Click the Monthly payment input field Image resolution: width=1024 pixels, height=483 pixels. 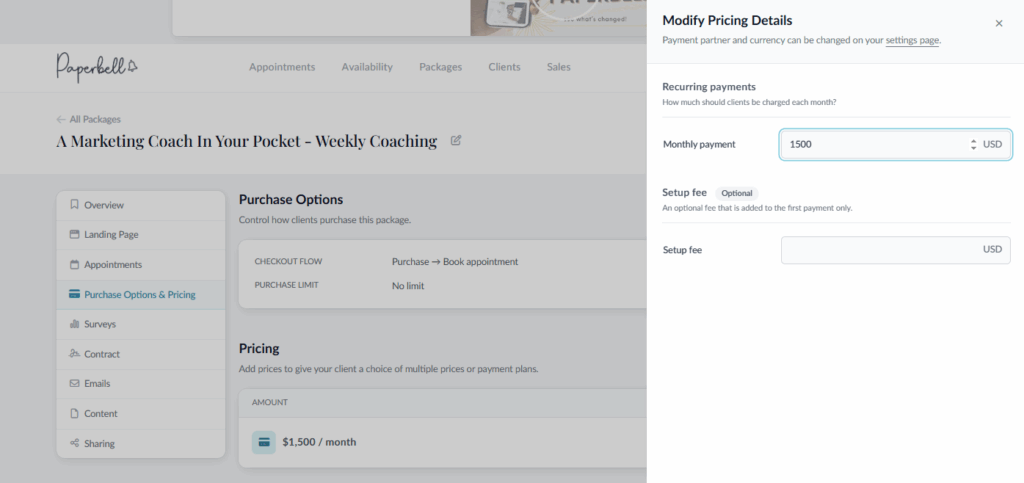pos(895,144)
